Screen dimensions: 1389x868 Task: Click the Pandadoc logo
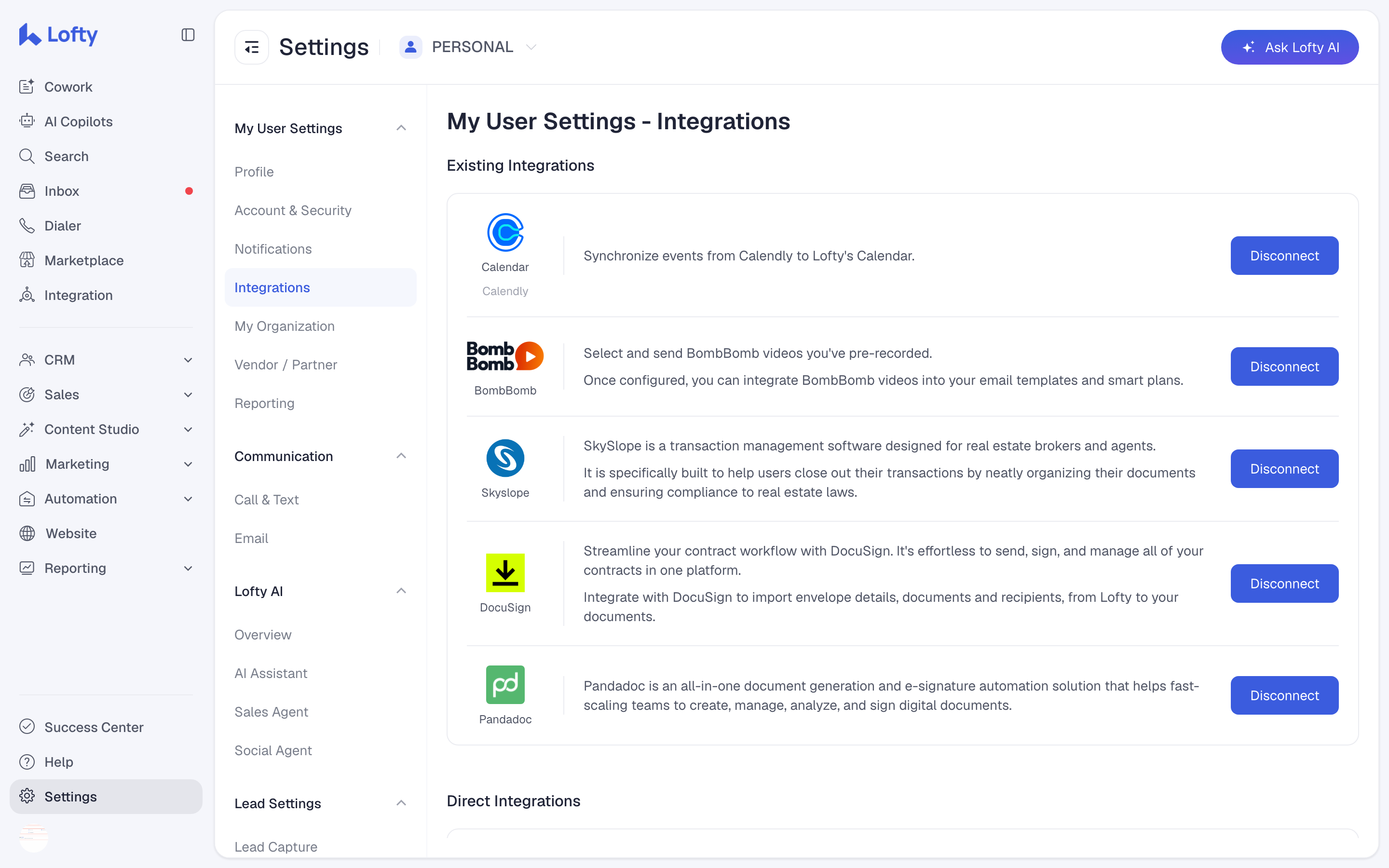[x=505, y=684]
